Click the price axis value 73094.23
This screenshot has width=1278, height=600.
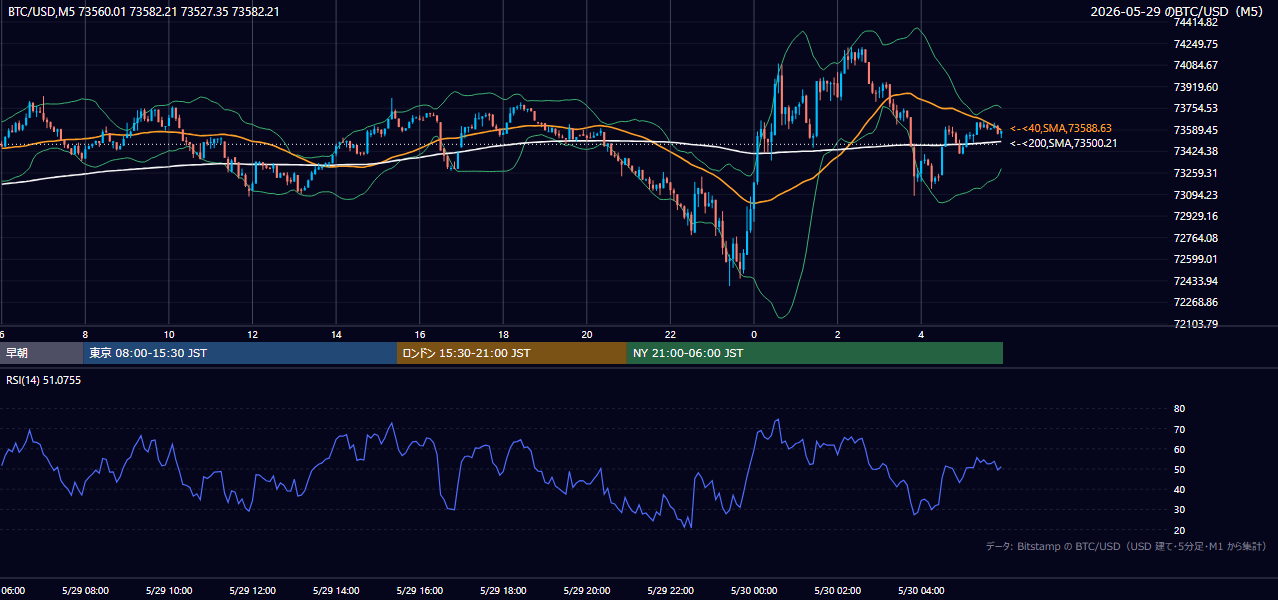[x=1195, y=195]
